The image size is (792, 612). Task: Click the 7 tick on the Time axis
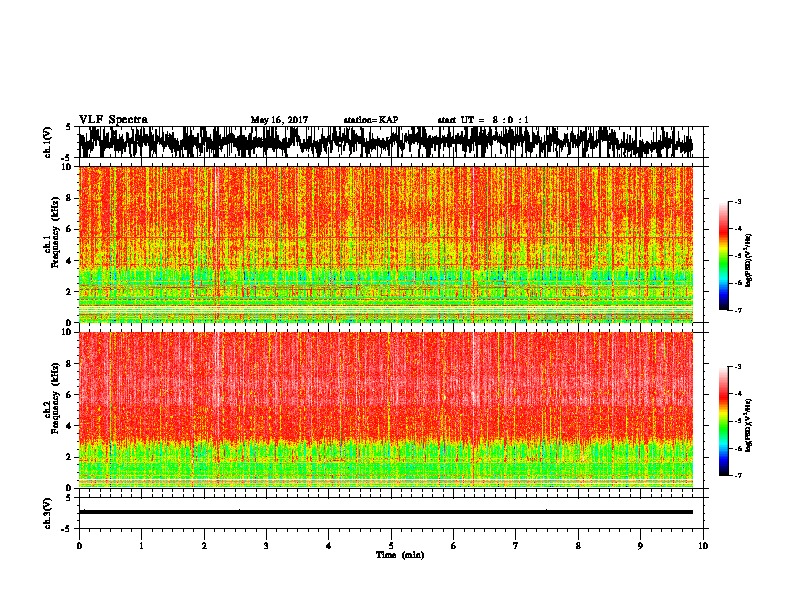coord(516,546)
